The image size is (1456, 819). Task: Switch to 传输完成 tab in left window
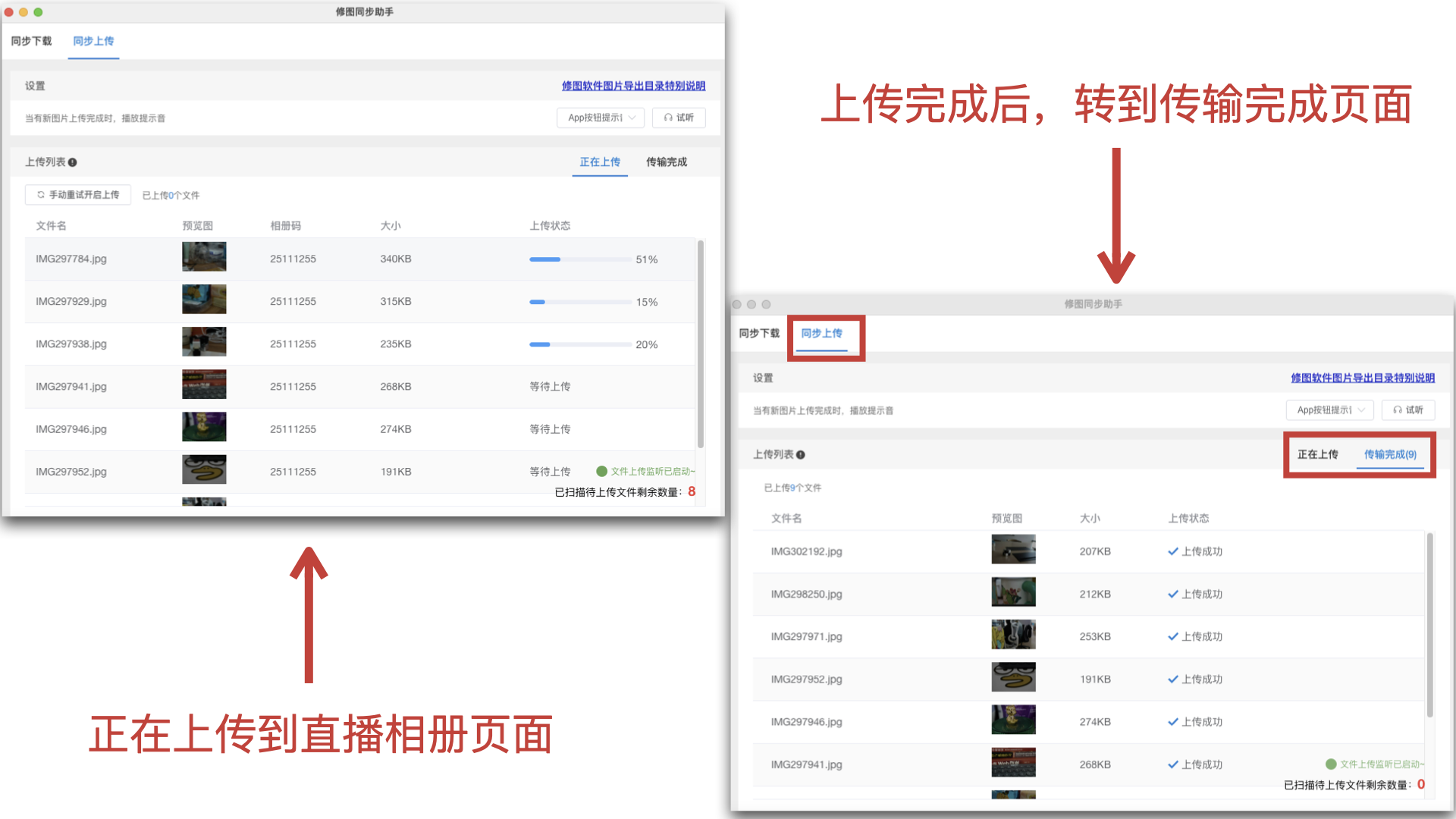pos(667,162)
